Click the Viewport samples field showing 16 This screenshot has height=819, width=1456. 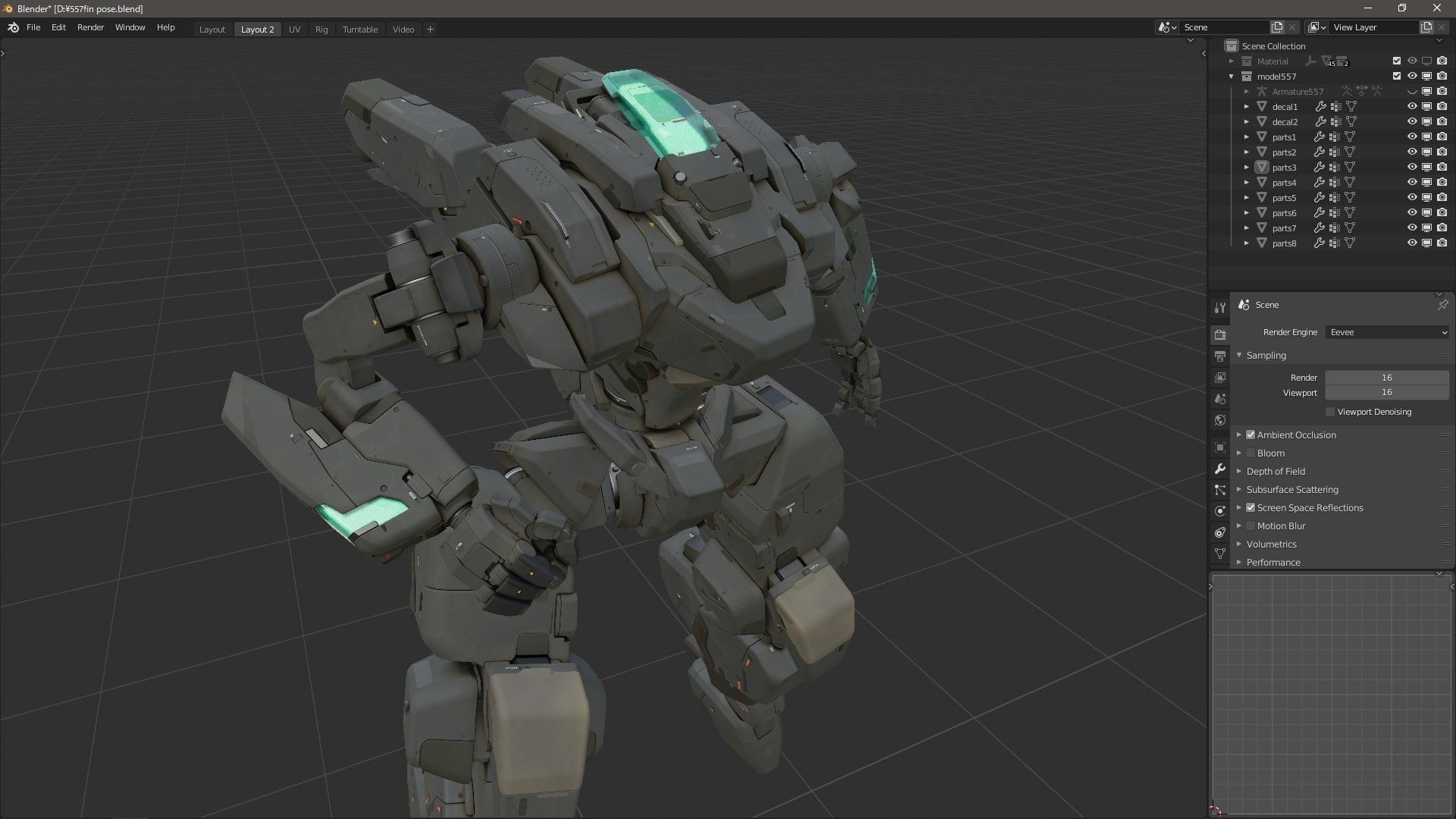tap(1387, 393)
